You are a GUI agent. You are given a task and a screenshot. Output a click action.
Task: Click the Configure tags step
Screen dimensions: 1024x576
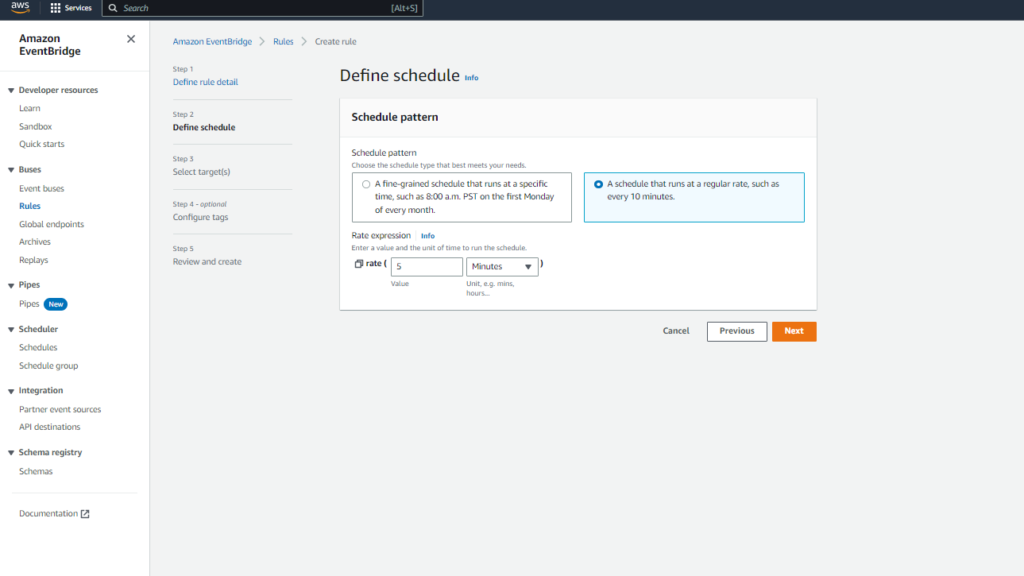(x=200, y=217)
